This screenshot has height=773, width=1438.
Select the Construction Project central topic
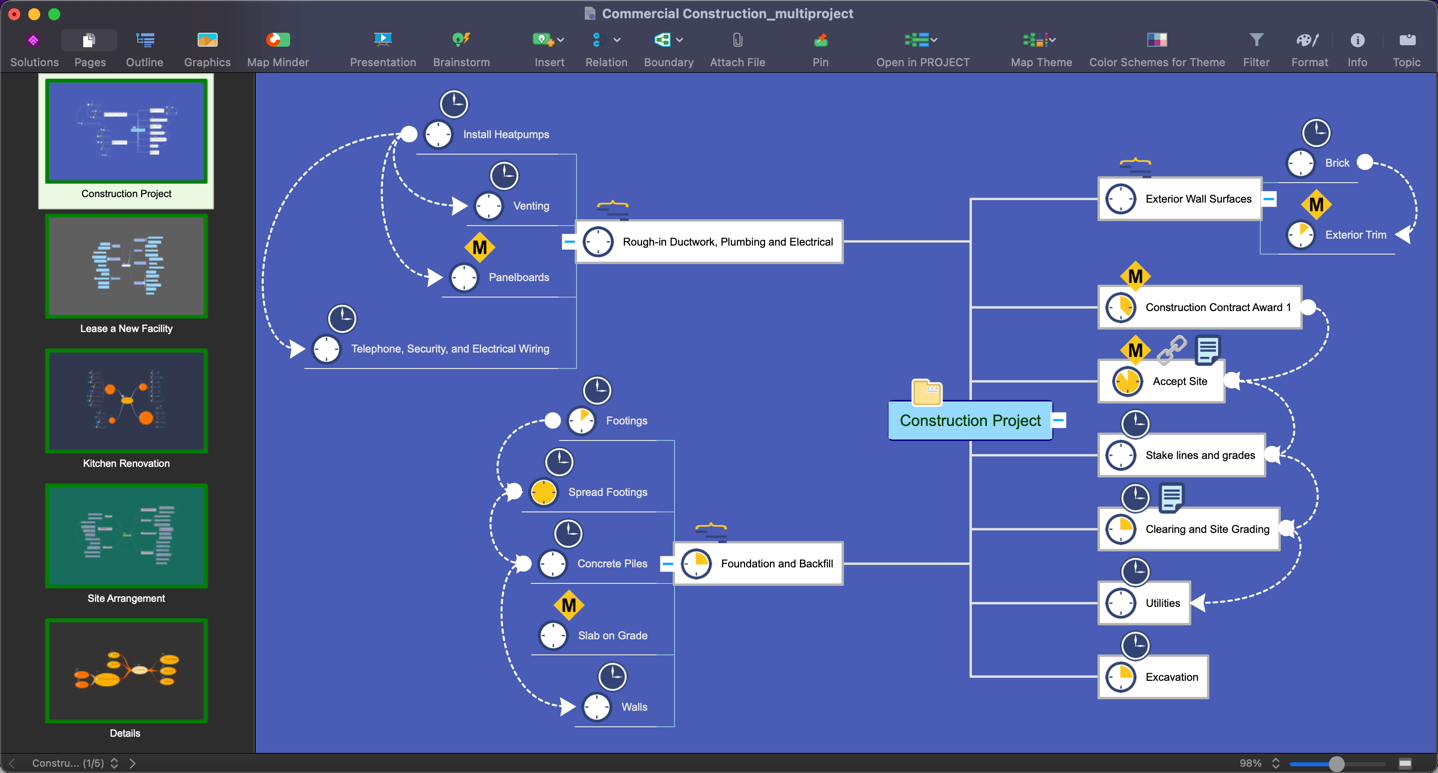pos(970,421)
